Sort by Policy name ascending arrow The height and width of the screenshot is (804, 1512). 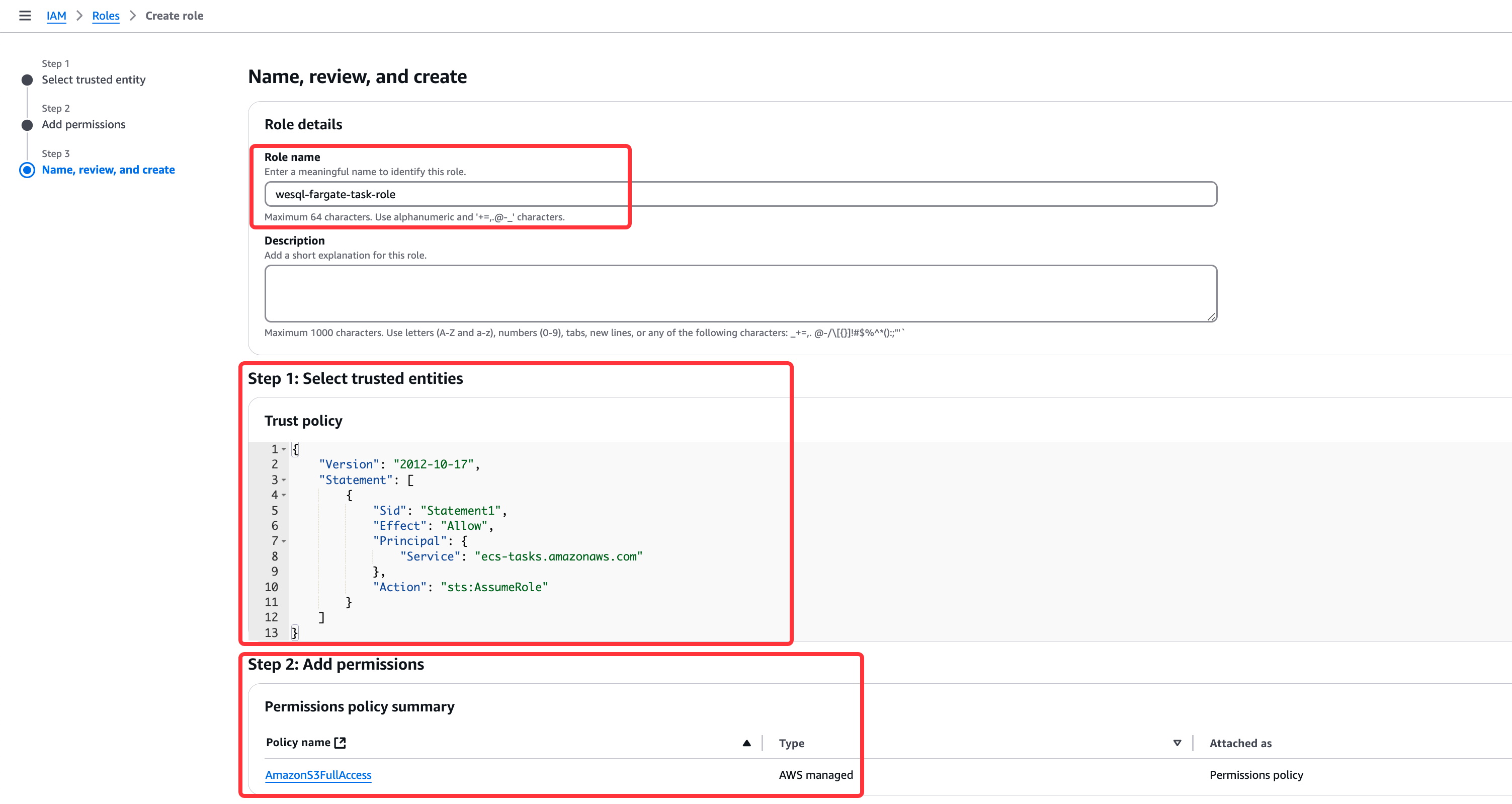[746, 743]
